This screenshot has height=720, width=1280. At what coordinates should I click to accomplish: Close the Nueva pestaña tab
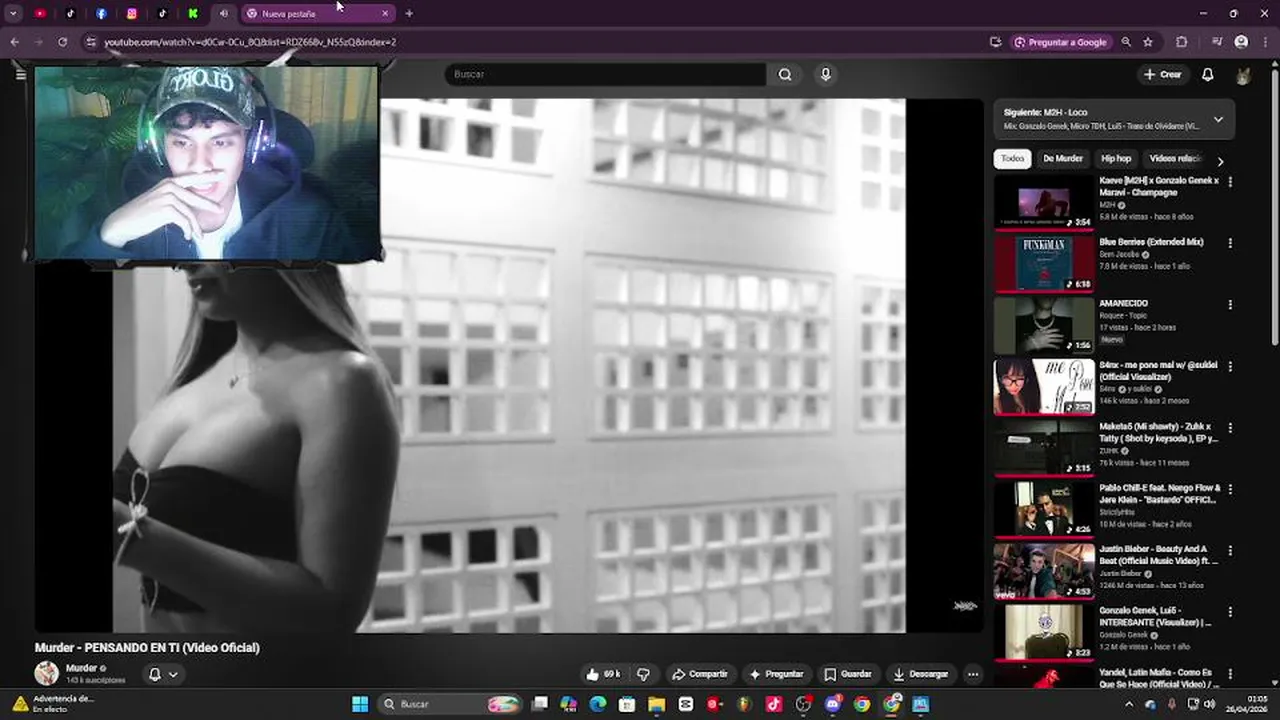pyautogui.click(x=385, y=13)
